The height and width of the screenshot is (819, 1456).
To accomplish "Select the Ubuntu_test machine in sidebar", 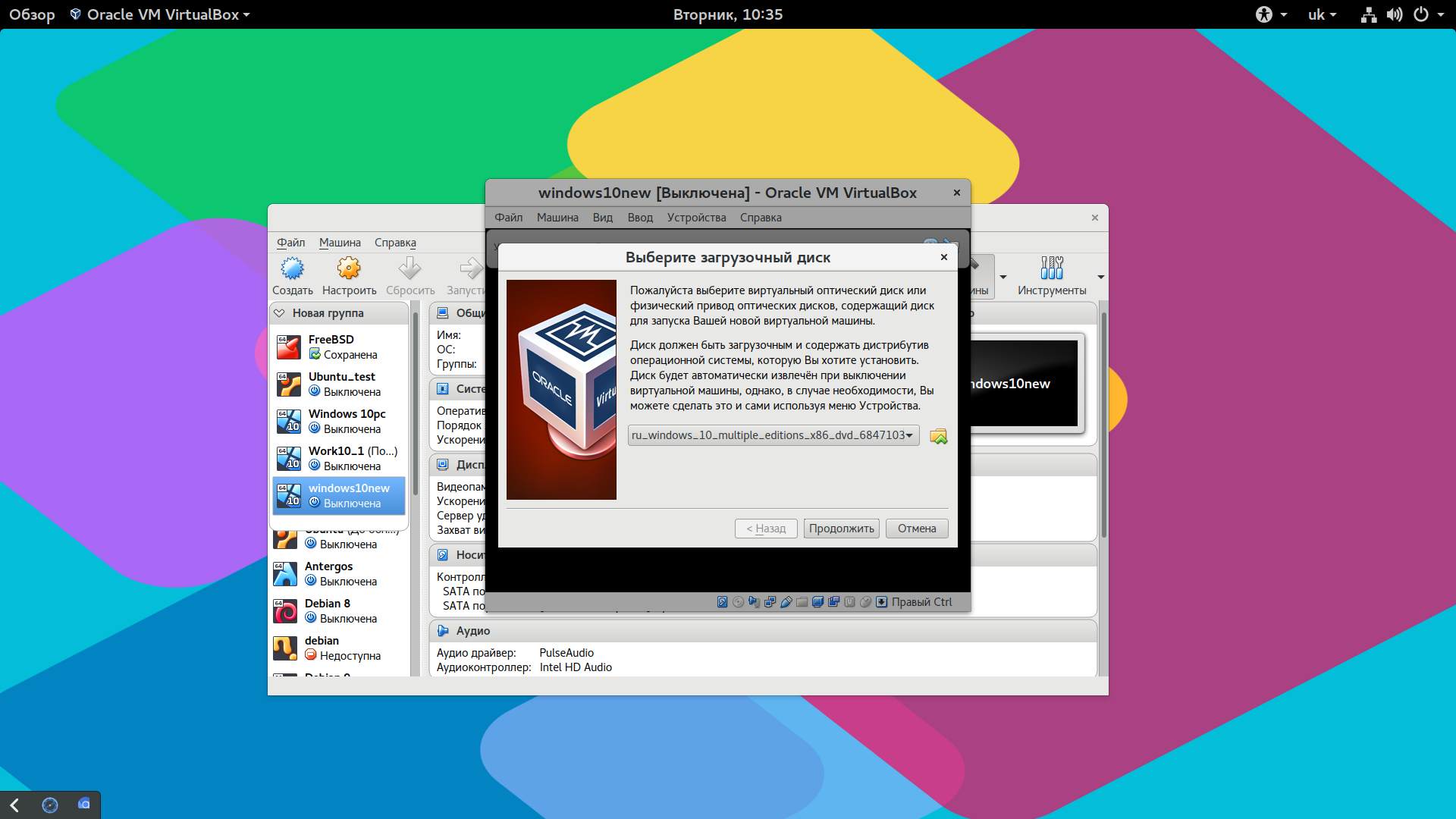I will click(x=343, y=384).
